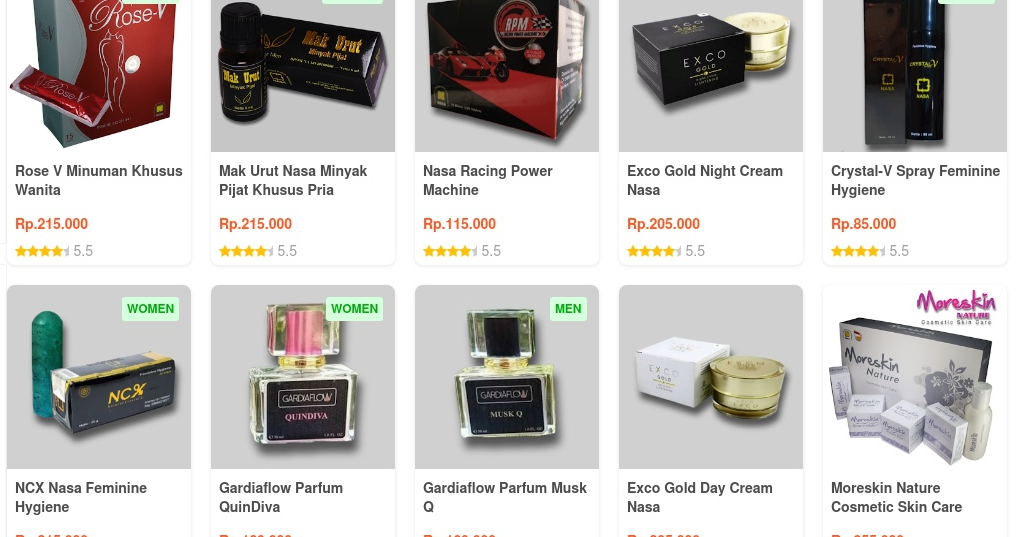
Task: Open the Exco Gold Night Cream Nasa link
Action: pos(705,180)
